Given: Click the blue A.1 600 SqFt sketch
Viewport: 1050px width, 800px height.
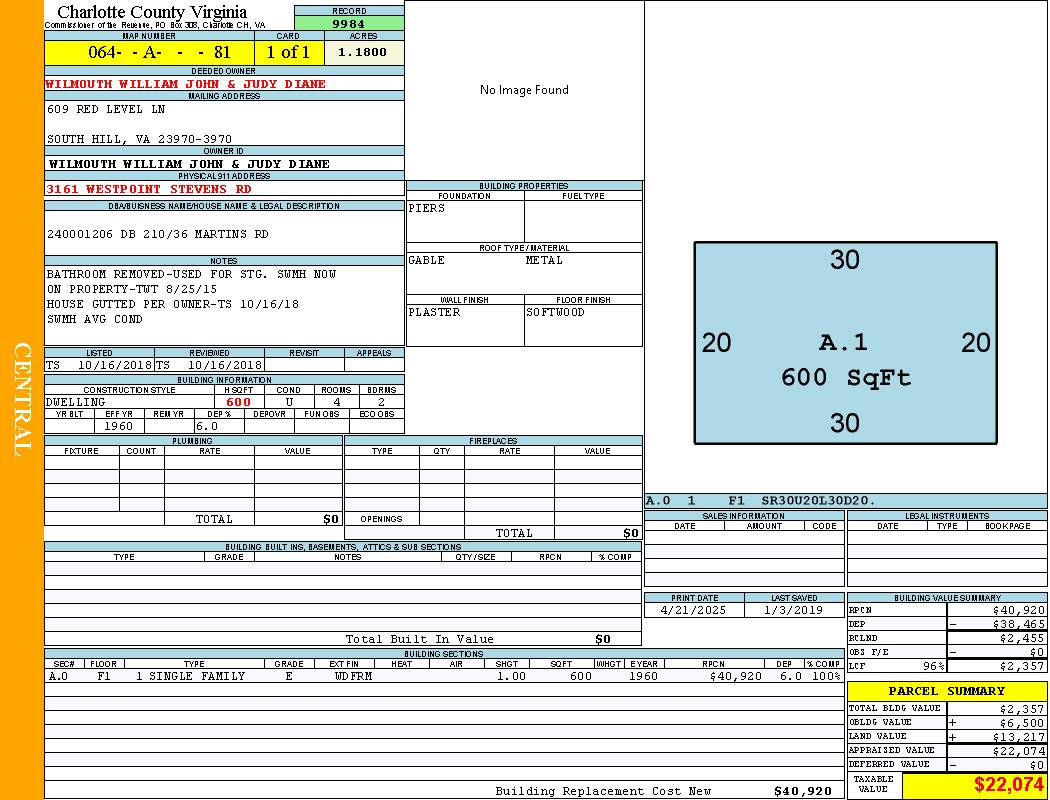Looking at the screenshot, I should pos(845,343).
